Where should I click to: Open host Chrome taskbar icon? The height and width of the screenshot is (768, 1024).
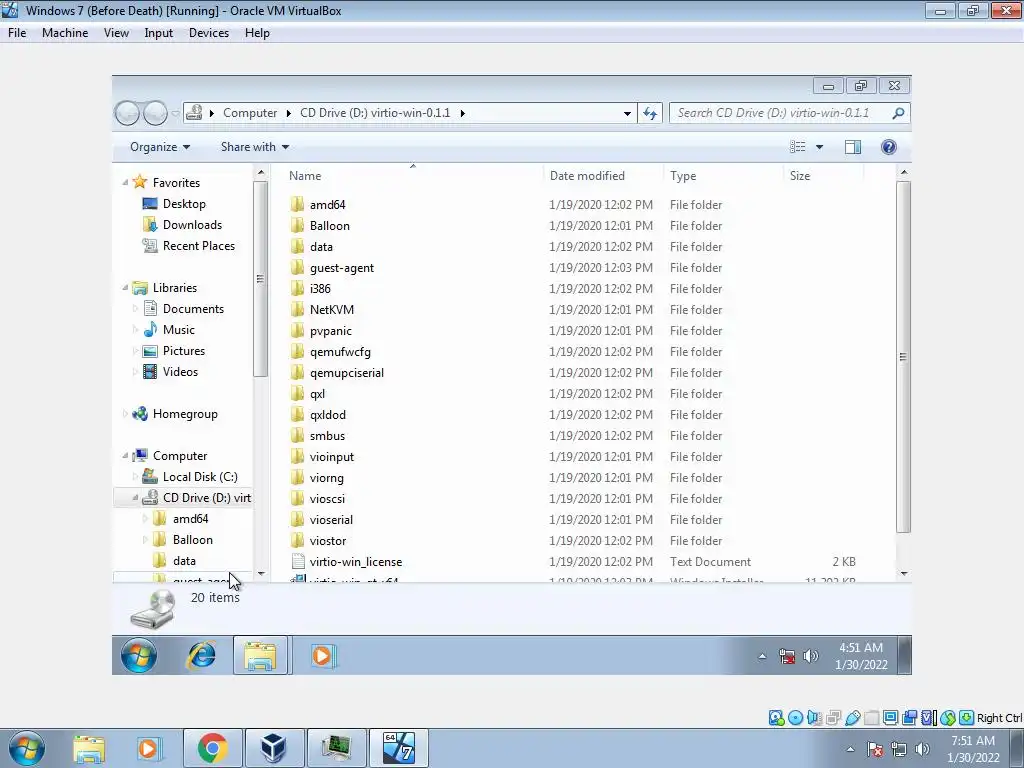pos(212,748)
